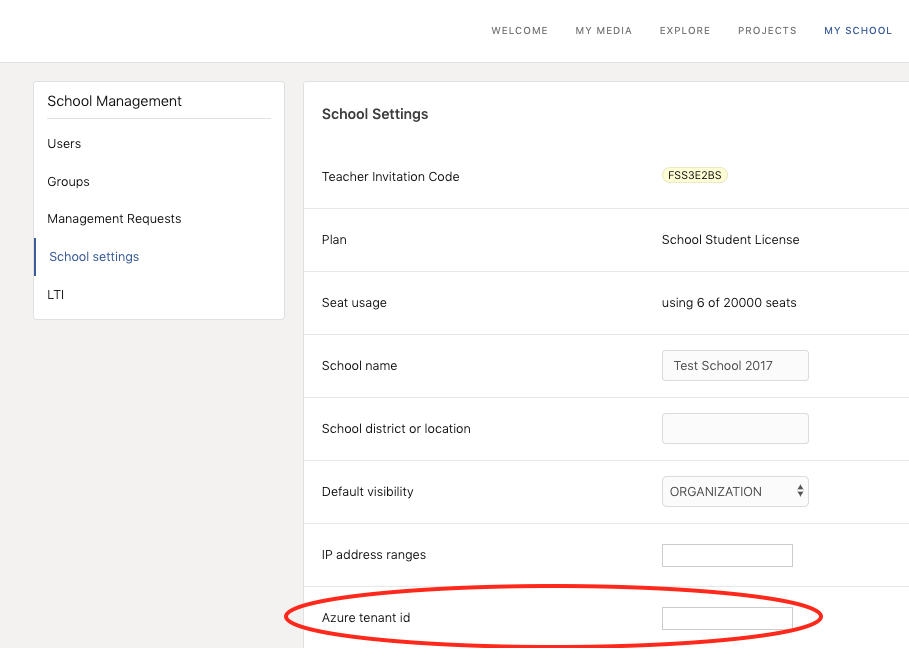Open the Default visibility dropdown

coord(735,492)
